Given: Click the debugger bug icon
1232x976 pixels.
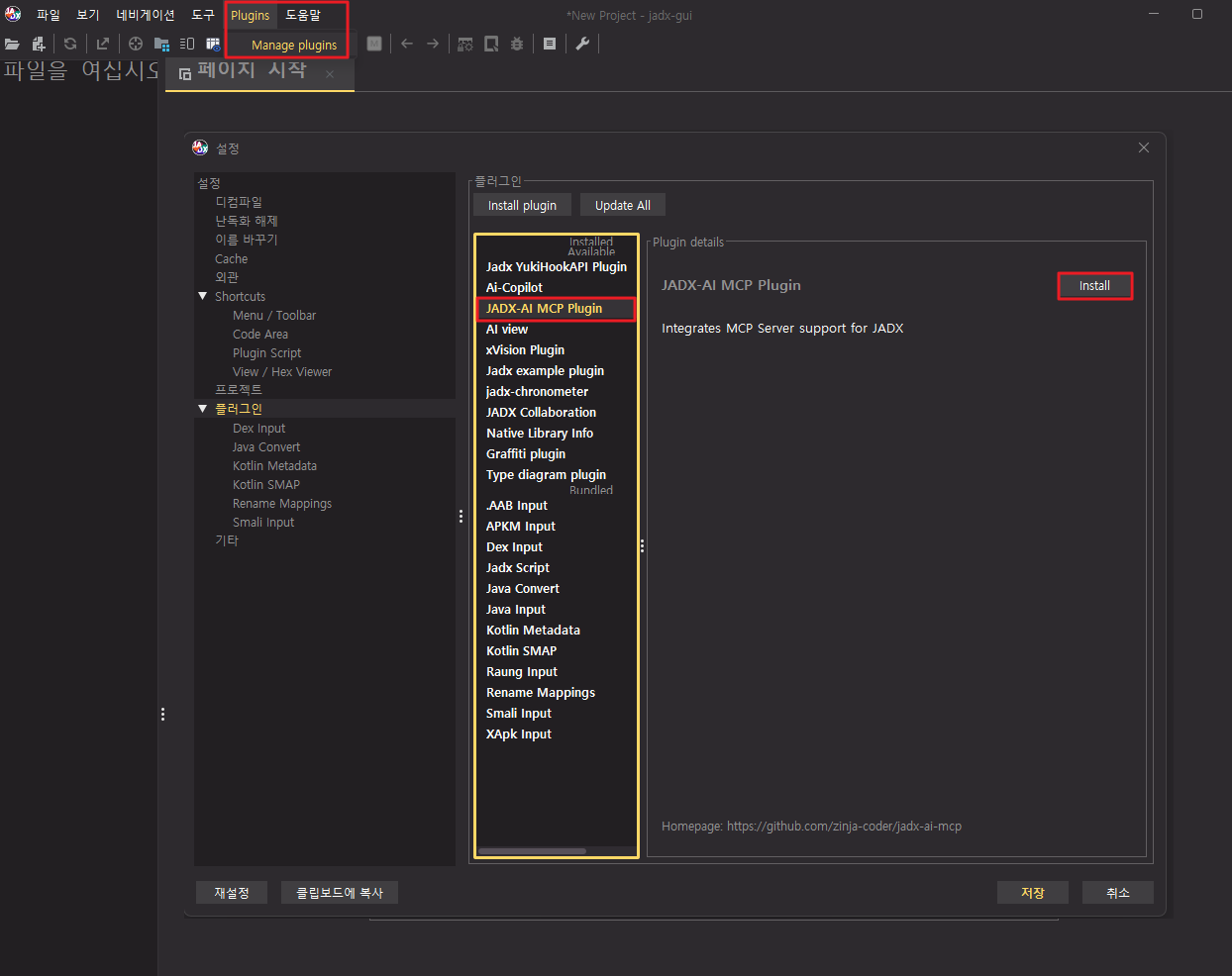Looking at the screenshot, I should pyautogui.click(x=517, y=44).
